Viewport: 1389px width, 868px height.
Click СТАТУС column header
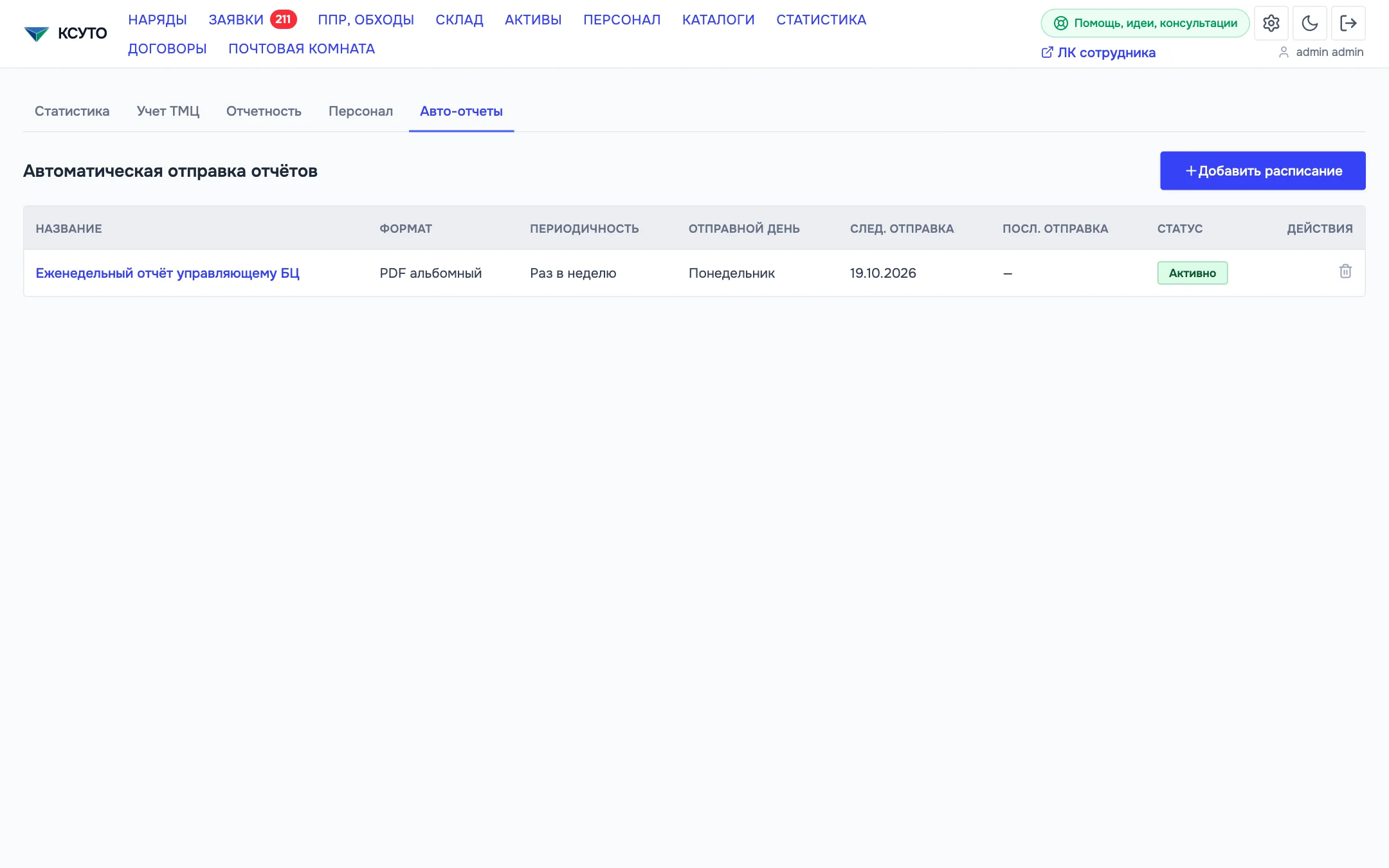coord(1180,229)
